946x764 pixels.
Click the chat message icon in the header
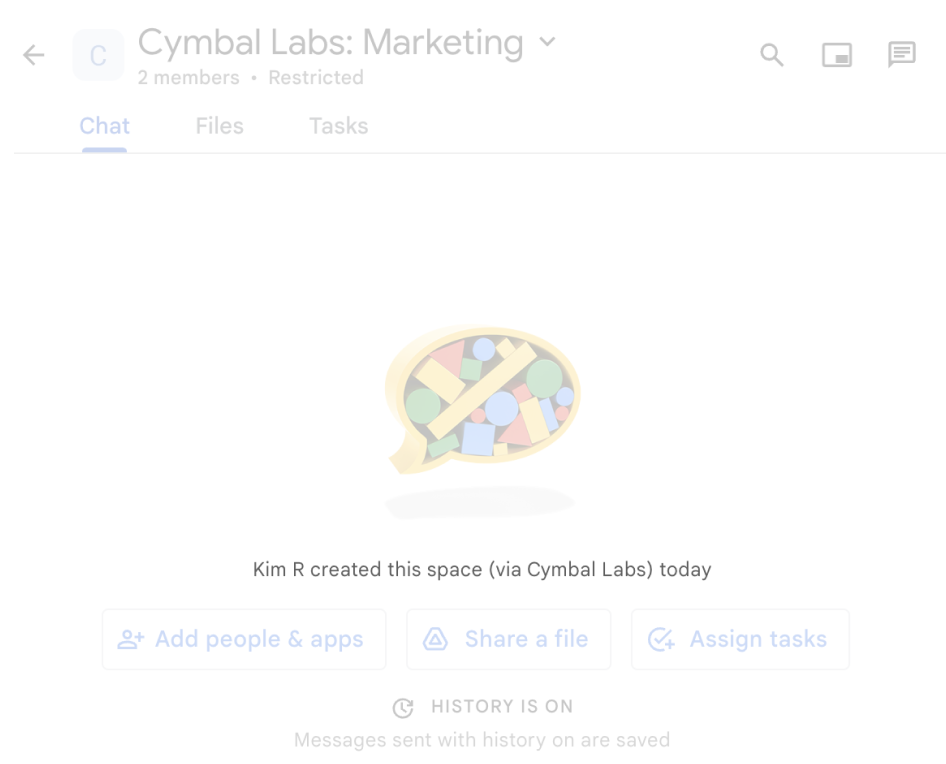[902, 55]
